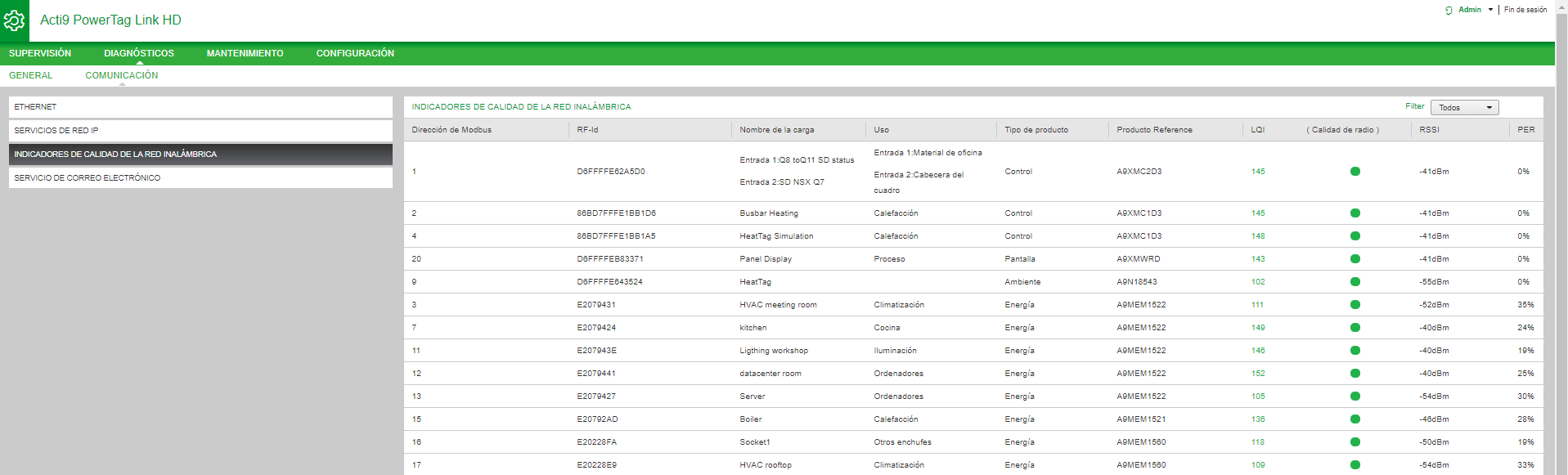Open the Filter dropdown showing Todos
Viewport: 1568px width, 475px height.
tap(1464, 108)
